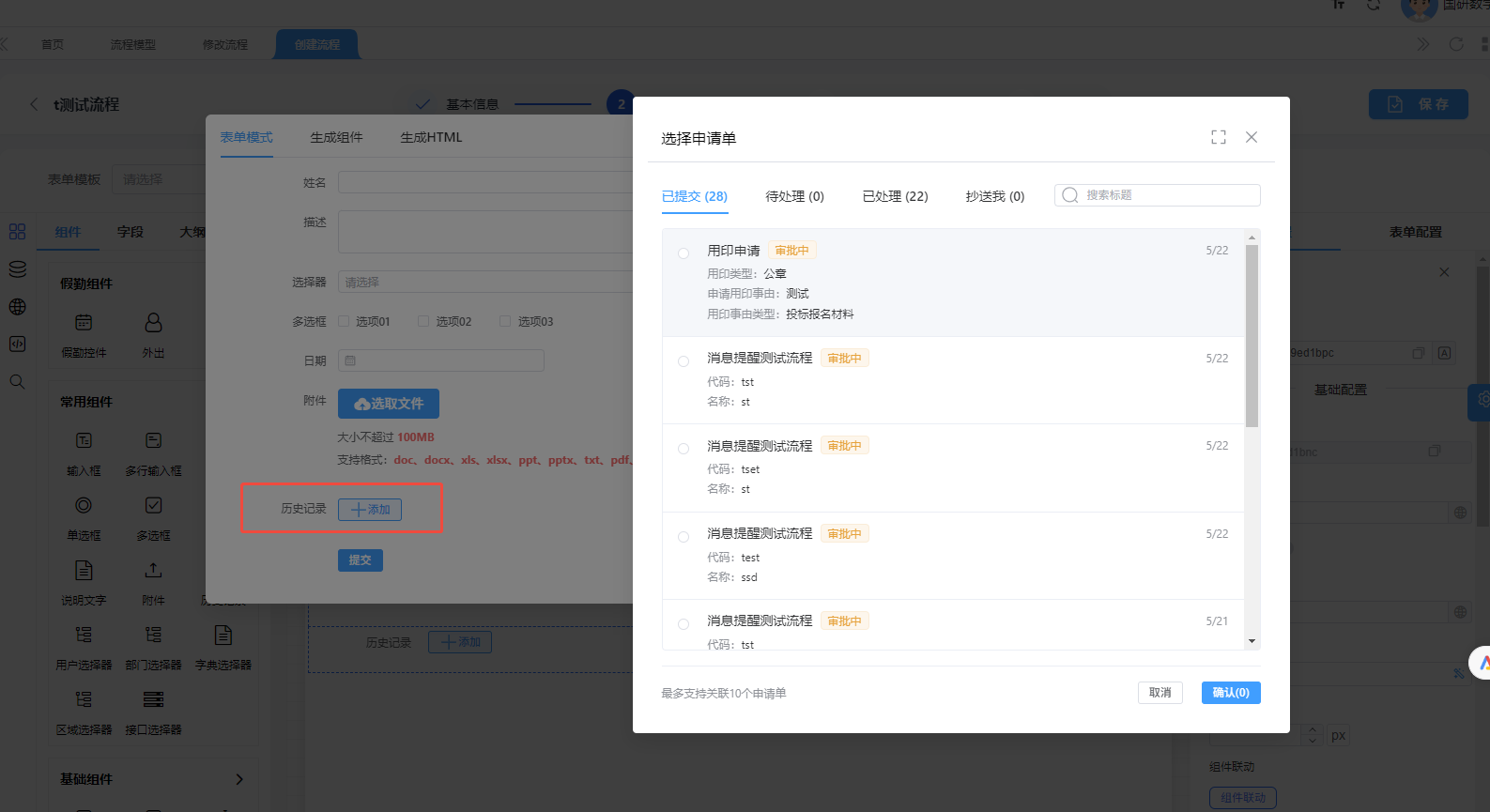The height and width of the screenshot is (812, 1490).
Task: Open the 字段 tab in left panel
Action: 131,232
